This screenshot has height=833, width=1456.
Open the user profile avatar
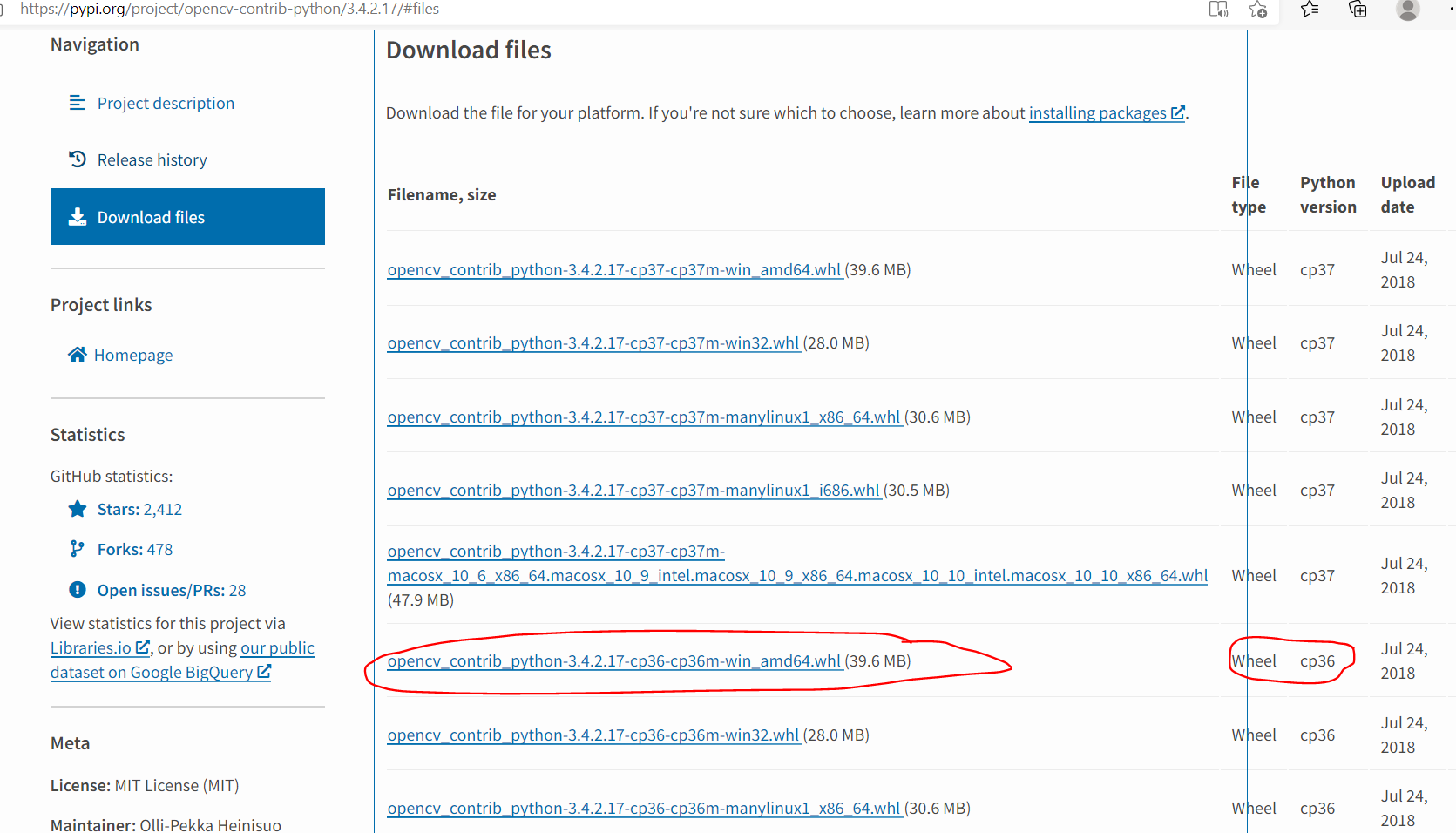pos(1408,10)
